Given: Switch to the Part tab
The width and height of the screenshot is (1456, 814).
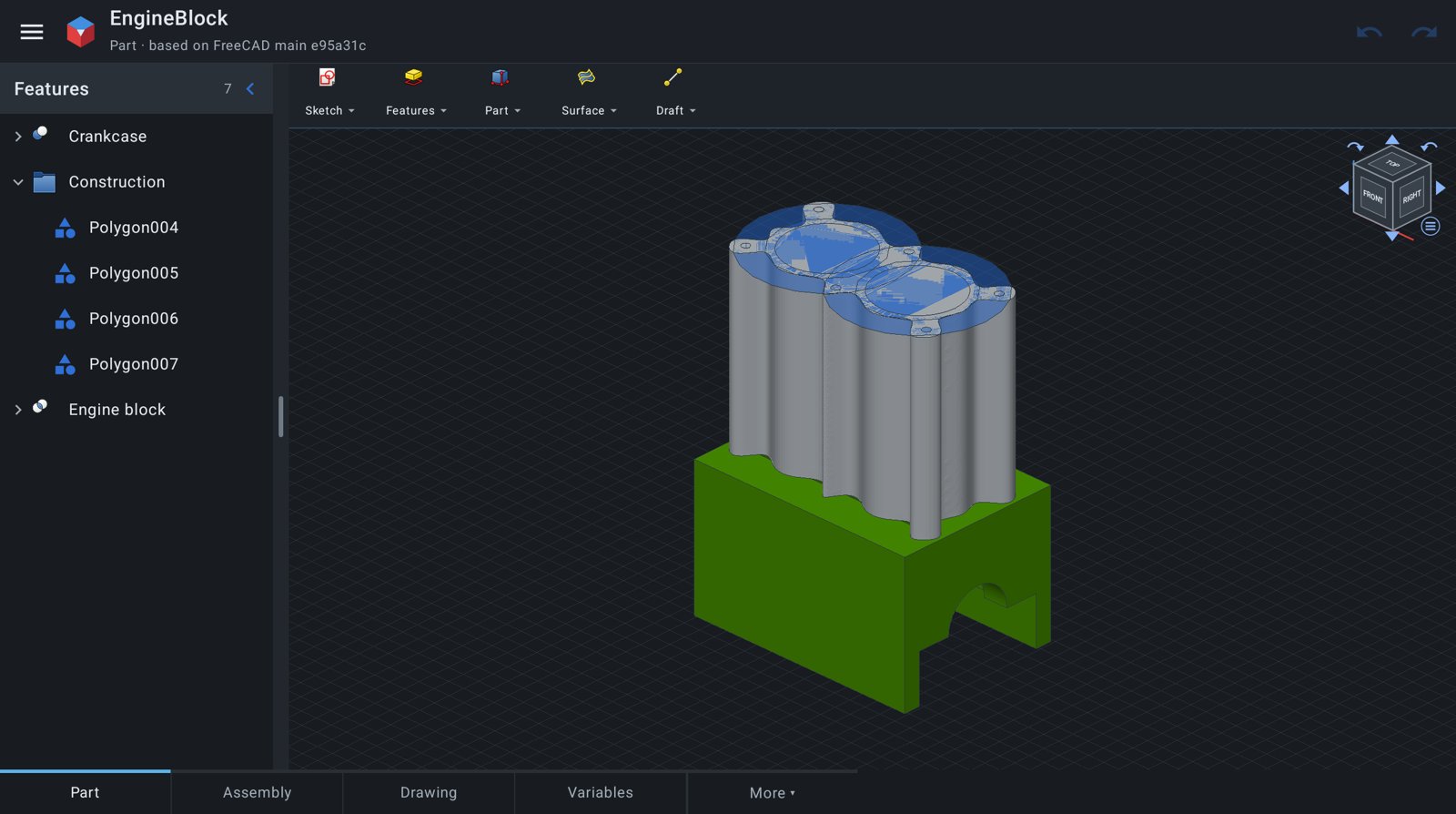Looking at the screenshot, I should point(86,793).
